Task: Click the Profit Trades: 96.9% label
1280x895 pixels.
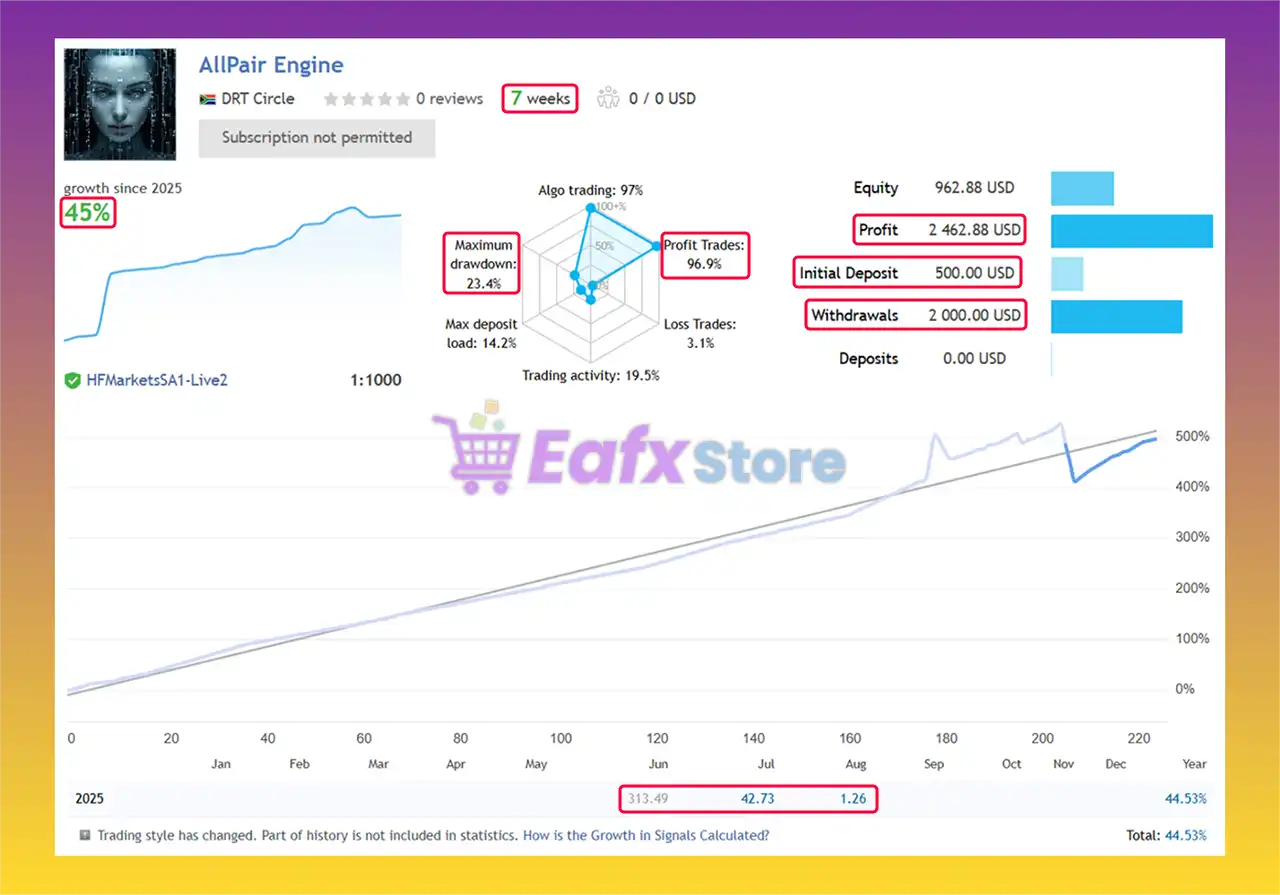Action: click(705, 254)
